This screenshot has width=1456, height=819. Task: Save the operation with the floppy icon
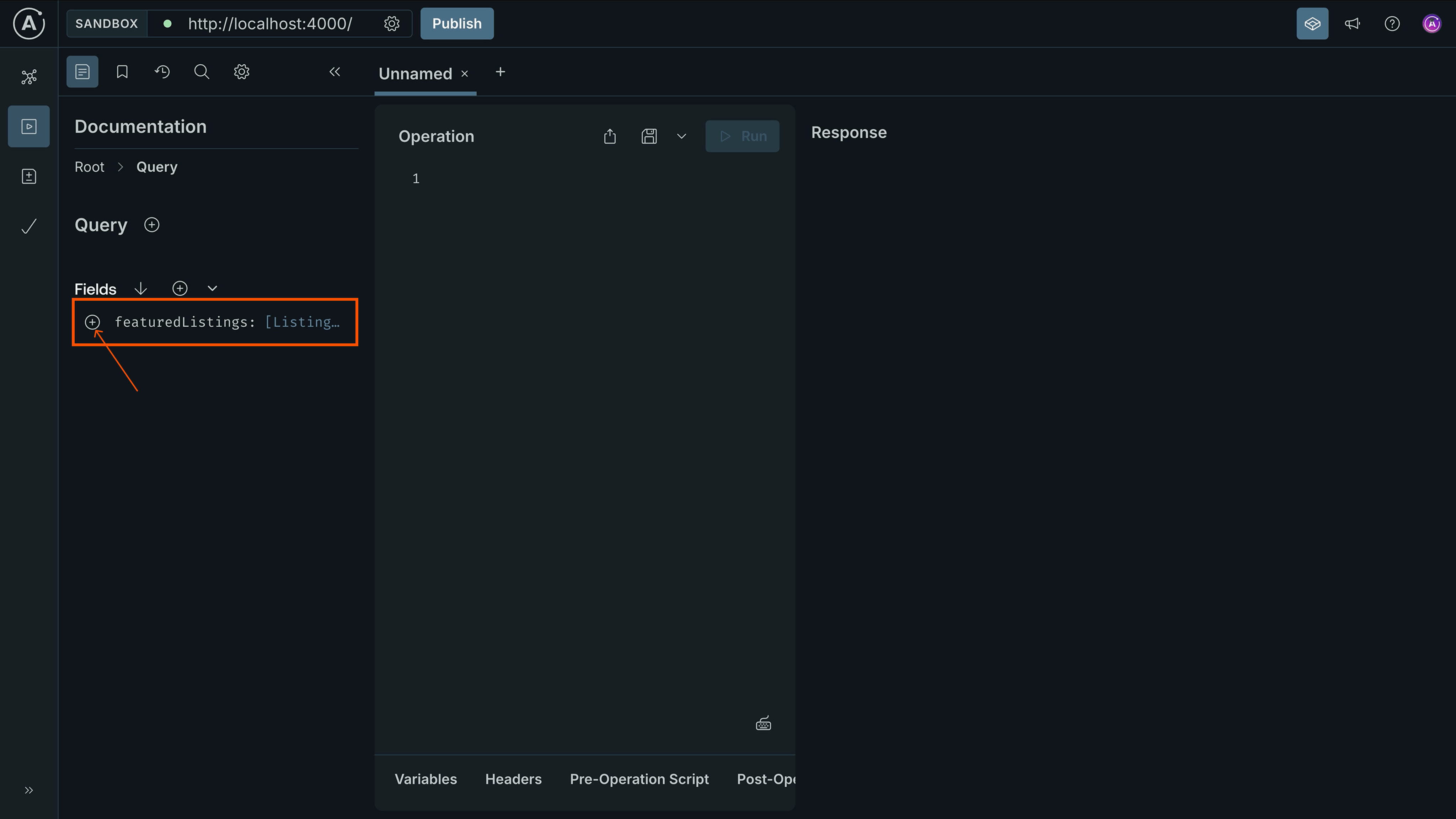[648, 136]
